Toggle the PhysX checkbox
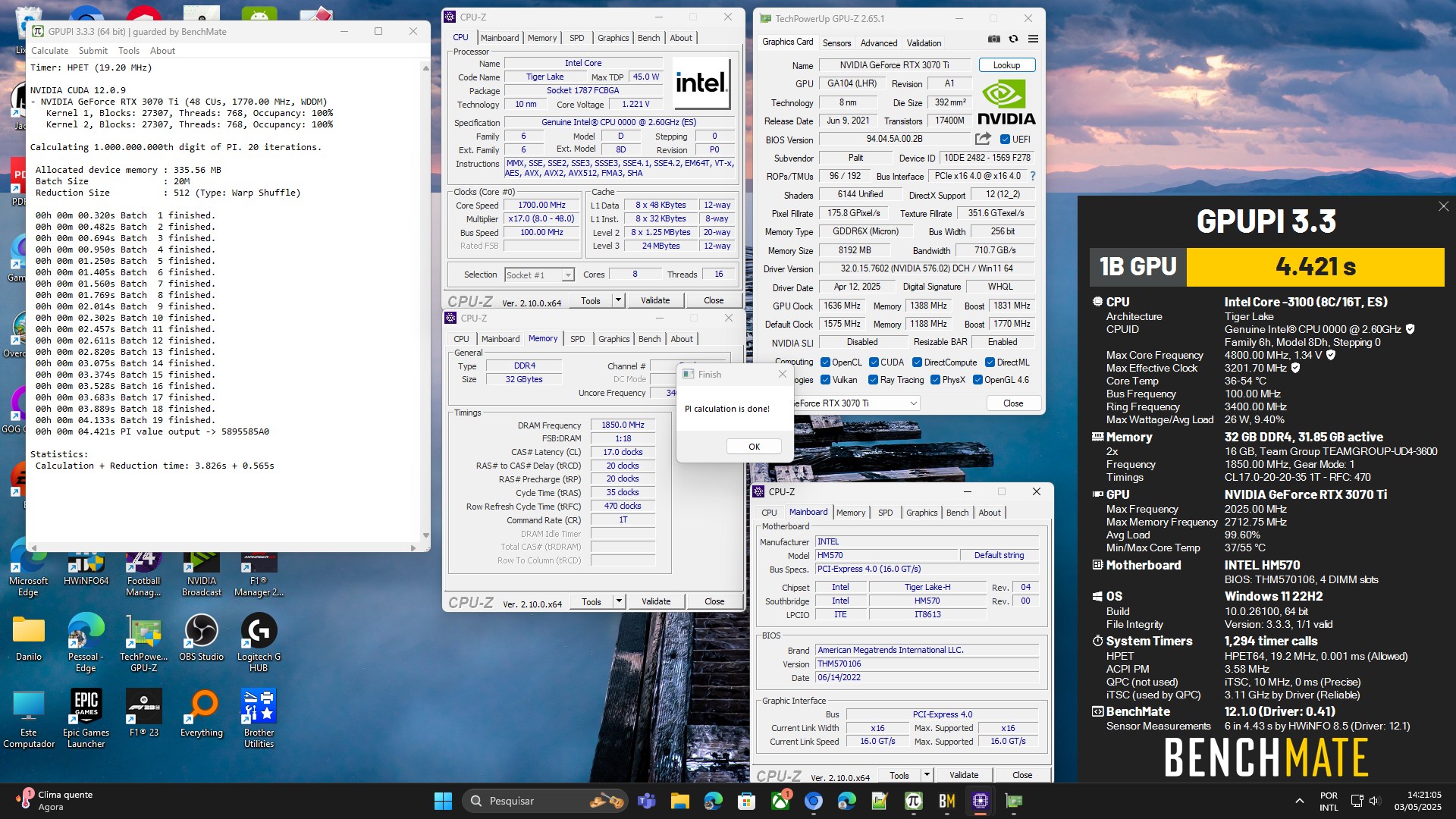This screenshot has height=819, width=1456. pyautogui.click(x=935, y=380)
